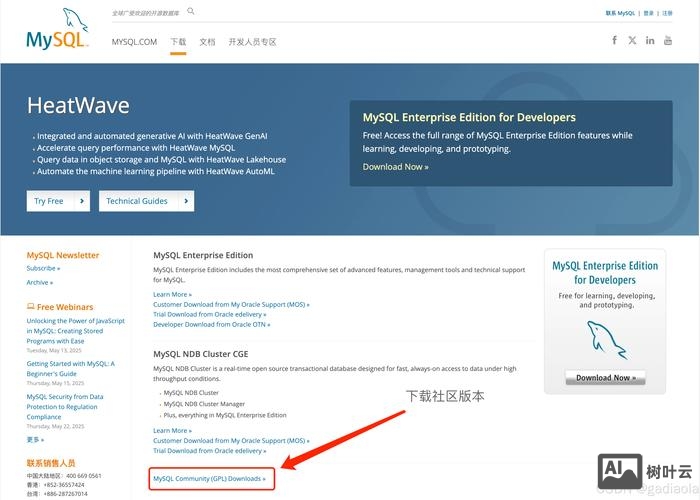Click 'MySQL NDB Cluster' bullet item
700x500 pixels.
[x=191, y=393]
